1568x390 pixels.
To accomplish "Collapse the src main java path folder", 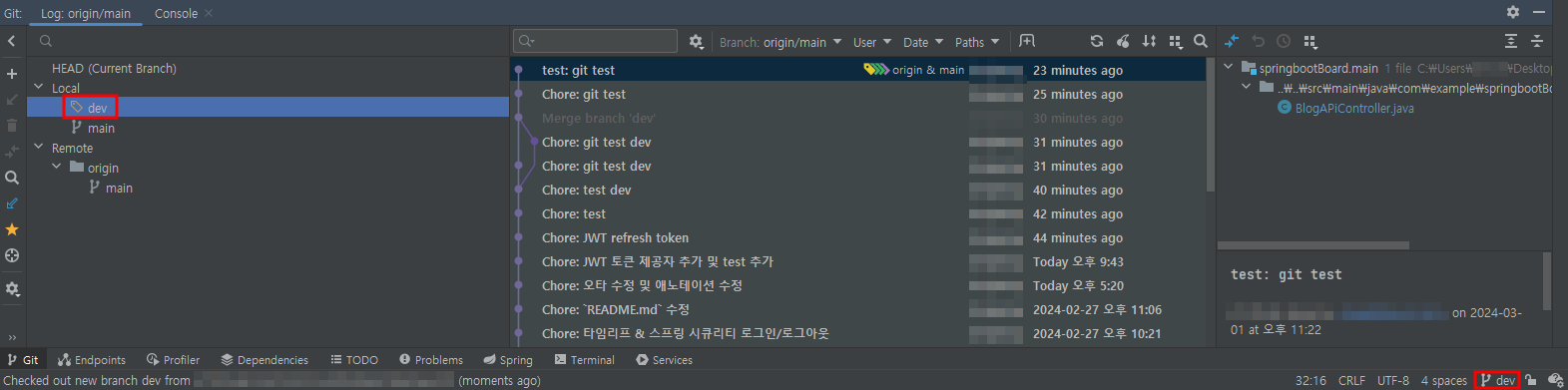I will click(x=1247, y=88).
